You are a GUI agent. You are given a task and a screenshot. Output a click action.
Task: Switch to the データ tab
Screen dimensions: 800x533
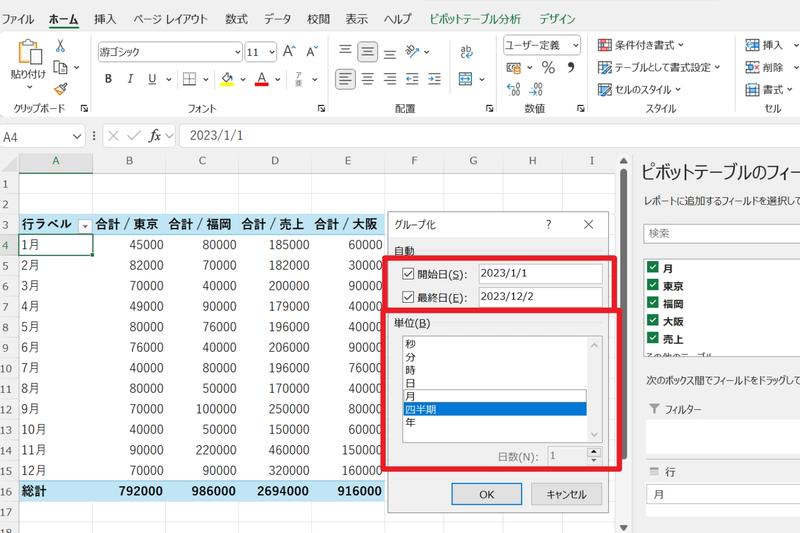pos(277,19)
